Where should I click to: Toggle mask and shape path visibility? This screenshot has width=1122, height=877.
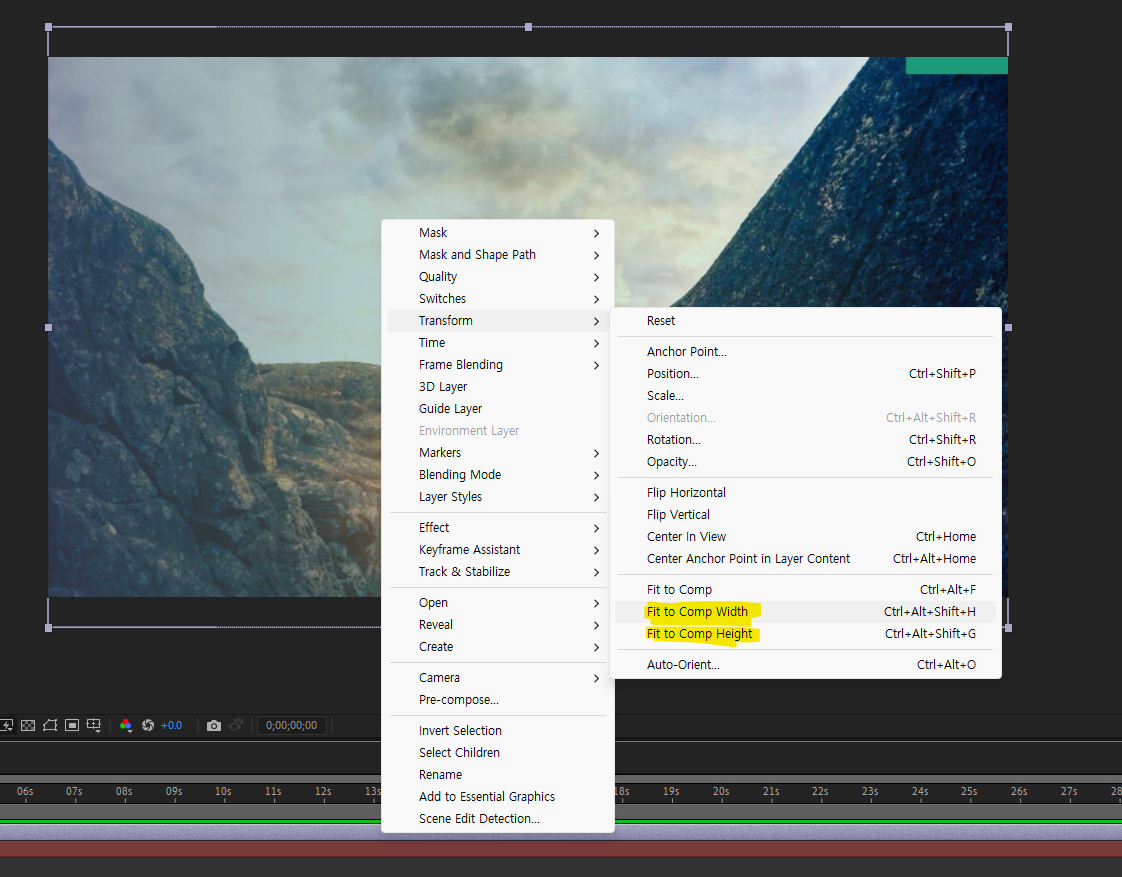tap(50, 725)
